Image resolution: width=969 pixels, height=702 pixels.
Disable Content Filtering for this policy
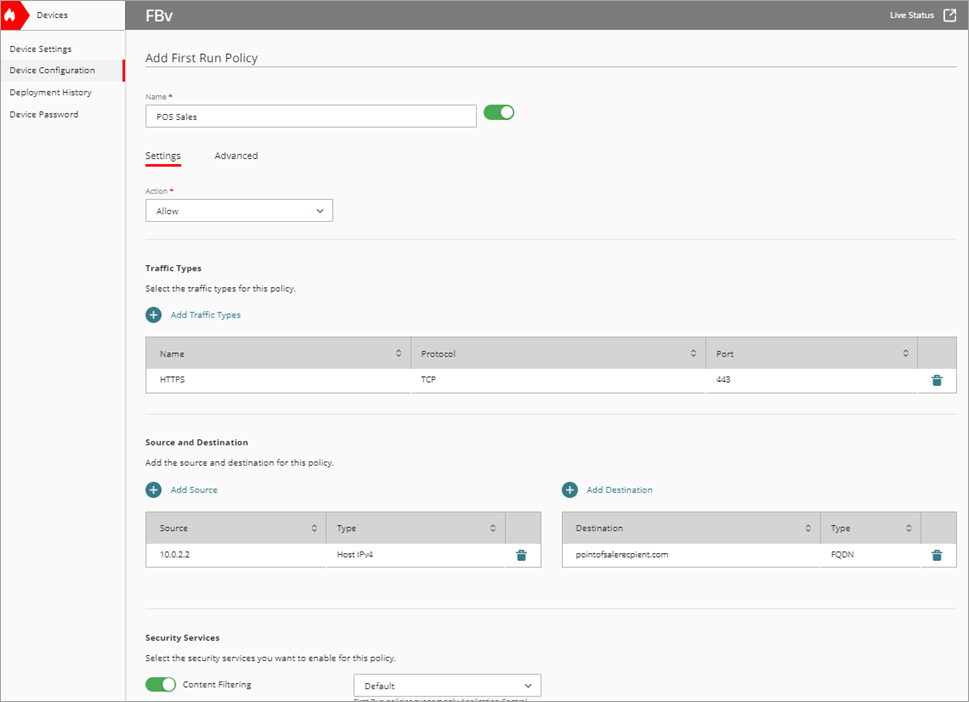[160, 684]
